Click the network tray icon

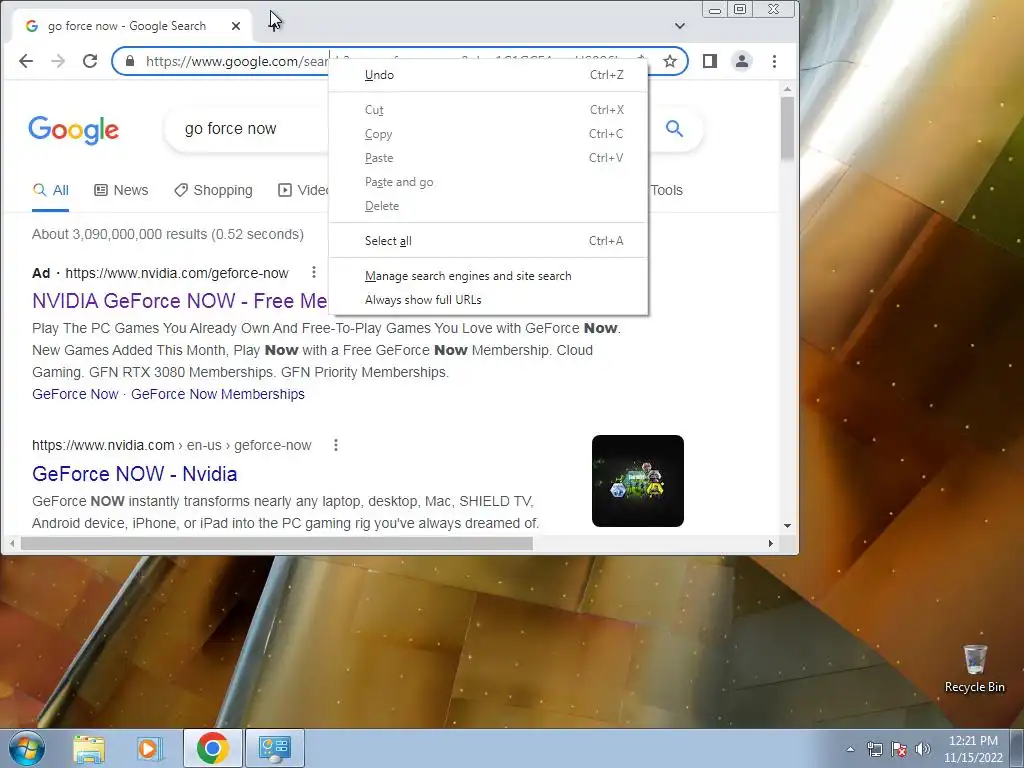tap(874, 749)
